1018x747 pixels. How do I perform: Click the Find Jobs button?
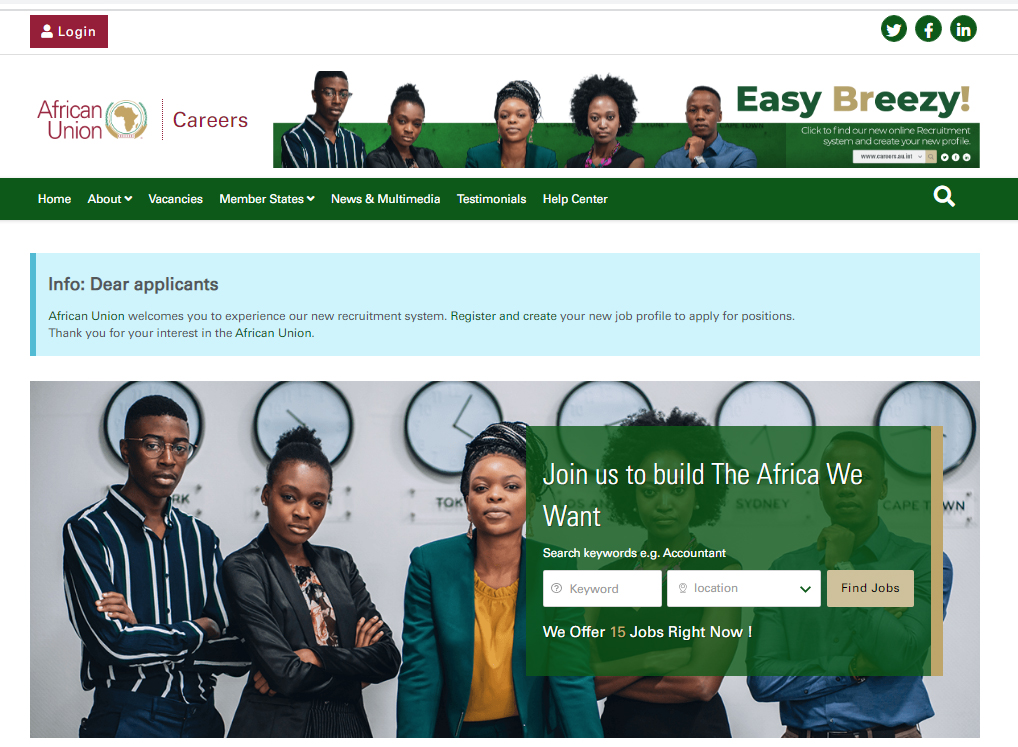pos(870,588)
